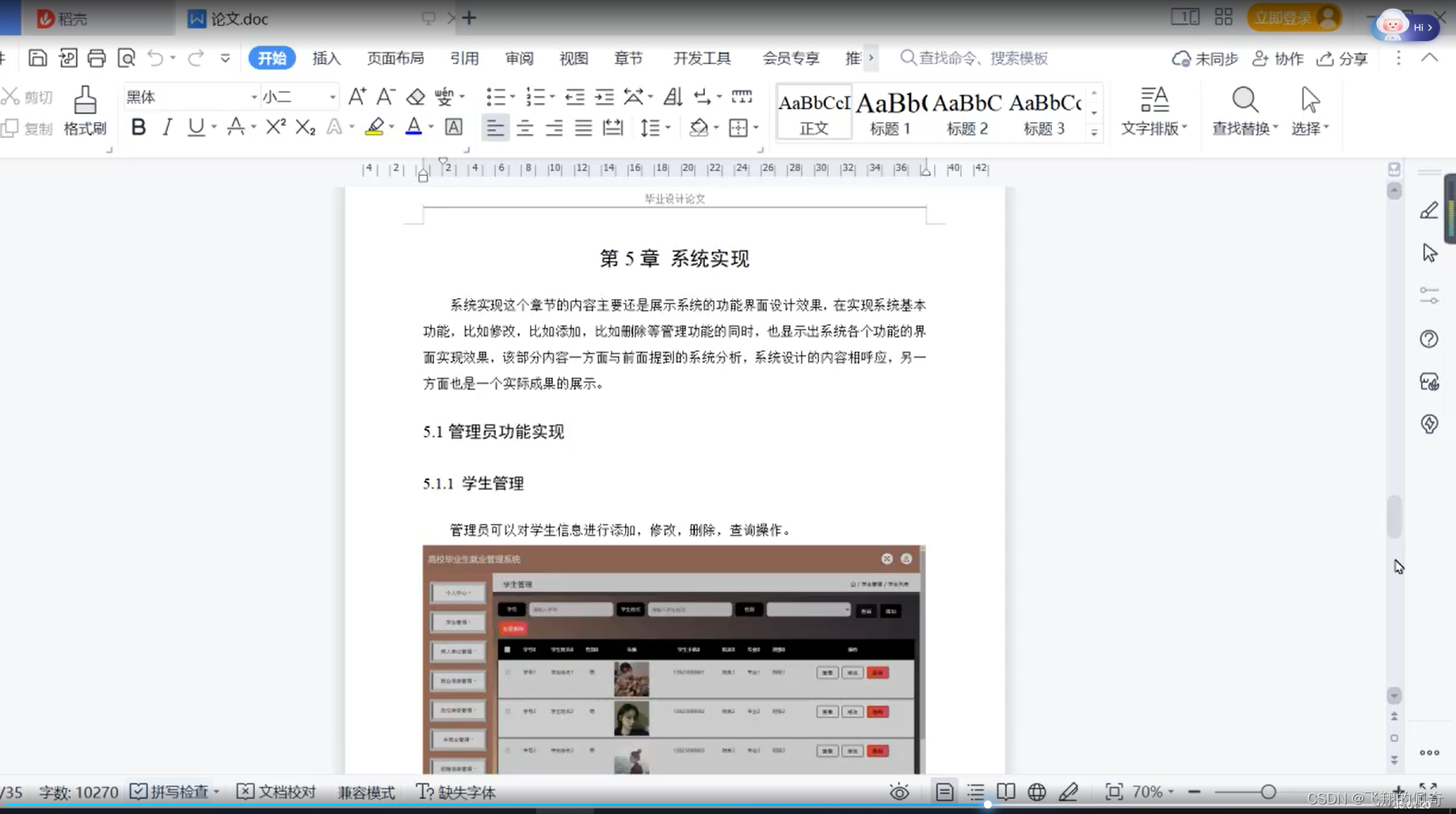Open Print Preview icon
The height and width of the screenshot is (814, 1456).
click(x=126, y=58)
